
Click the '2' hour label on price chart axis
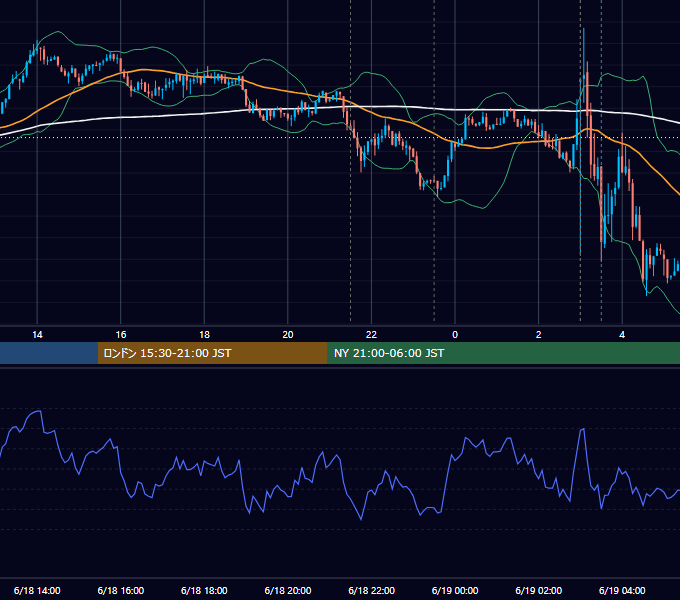539,335
